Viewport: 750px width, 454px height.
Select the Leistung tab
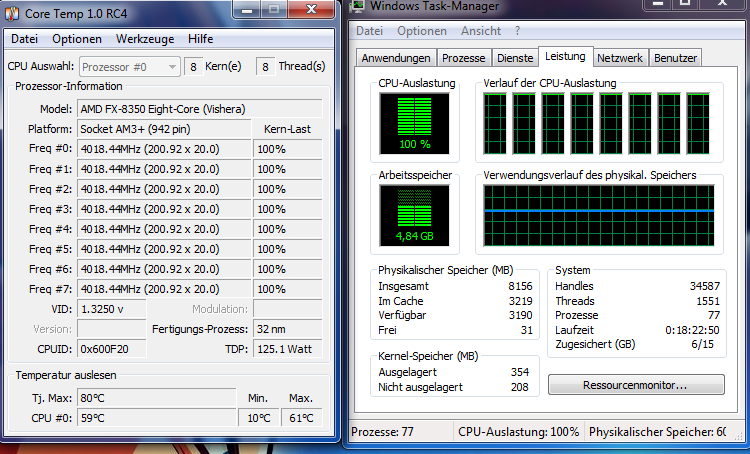tap(565, 56)
